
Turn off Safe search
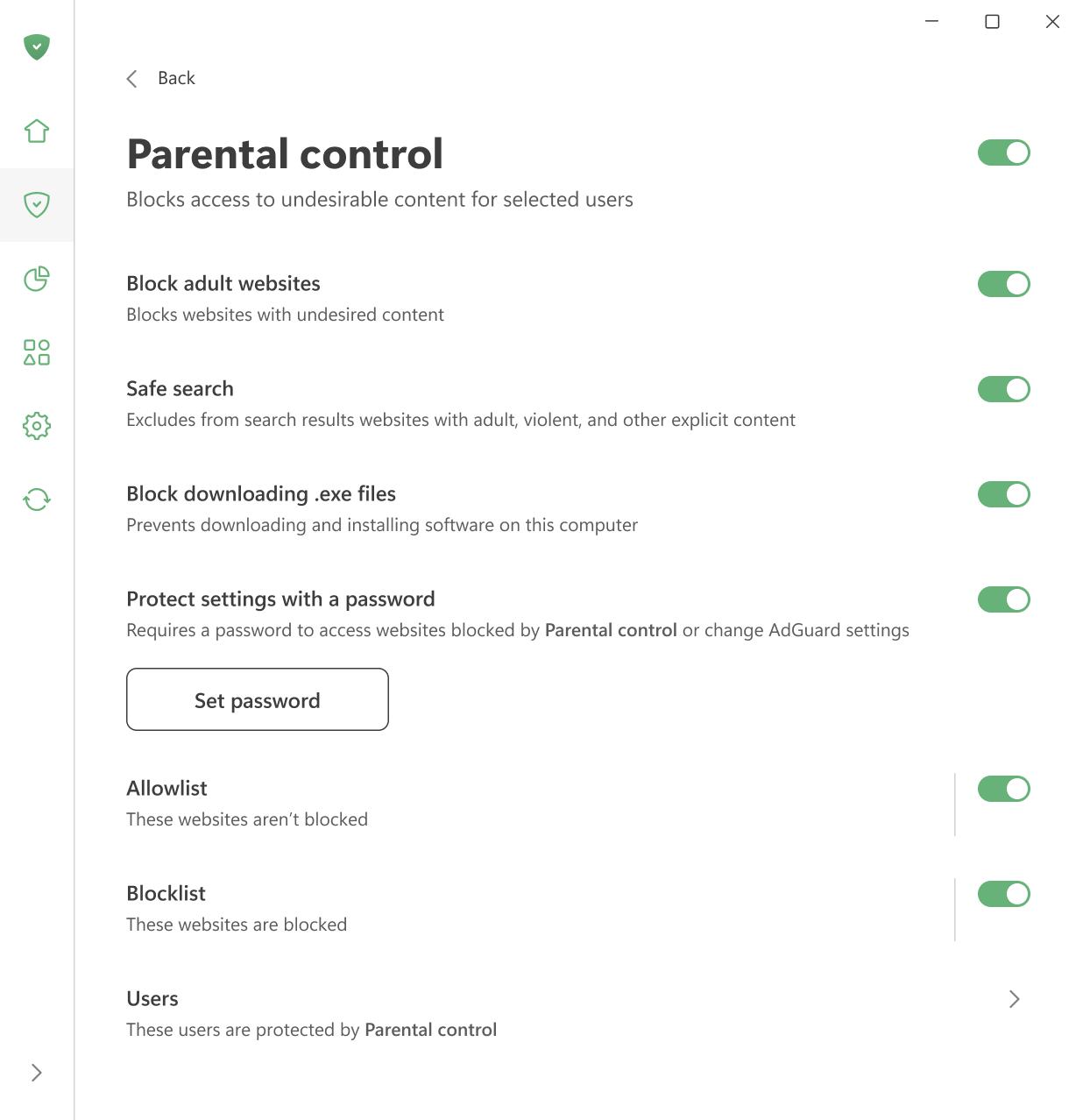[x=1004, y=389]
